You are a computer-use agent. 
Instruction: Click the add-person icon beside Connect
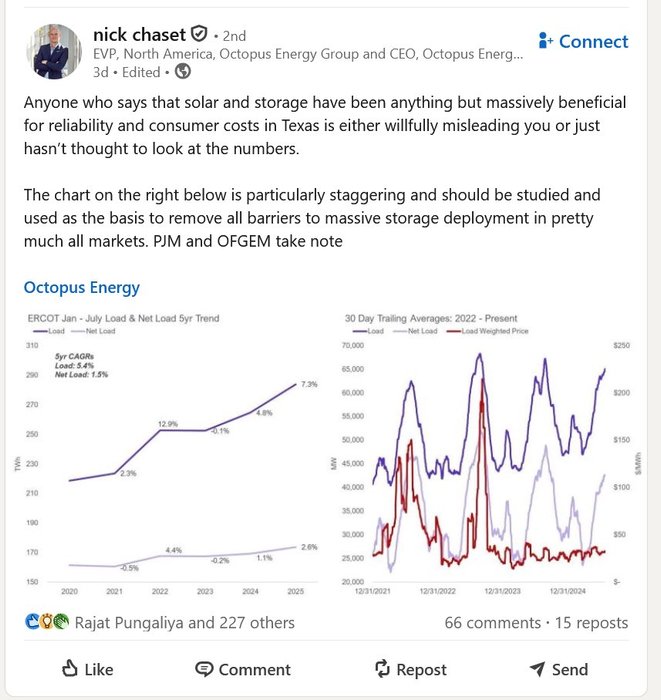tap(546, 41)
